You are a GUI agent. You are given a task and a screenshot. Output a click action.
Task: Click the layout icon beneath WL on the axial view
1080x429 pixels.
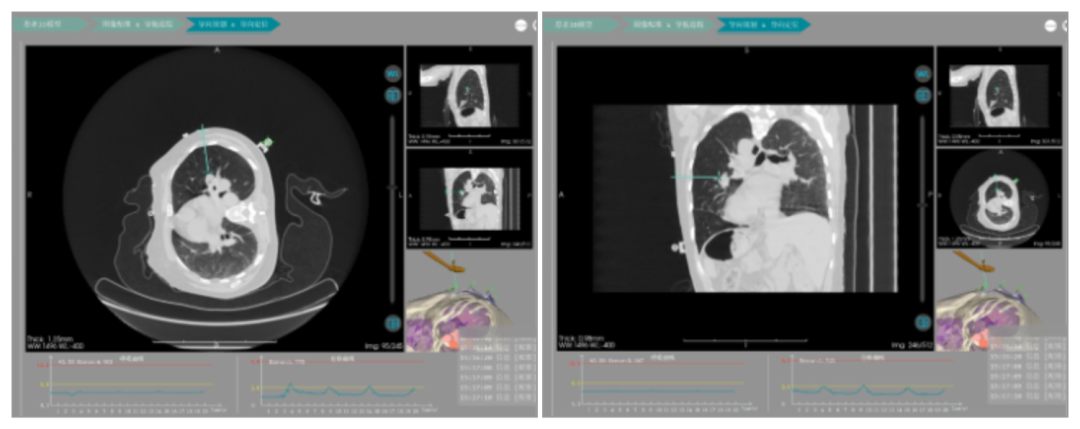pos(393,96)
